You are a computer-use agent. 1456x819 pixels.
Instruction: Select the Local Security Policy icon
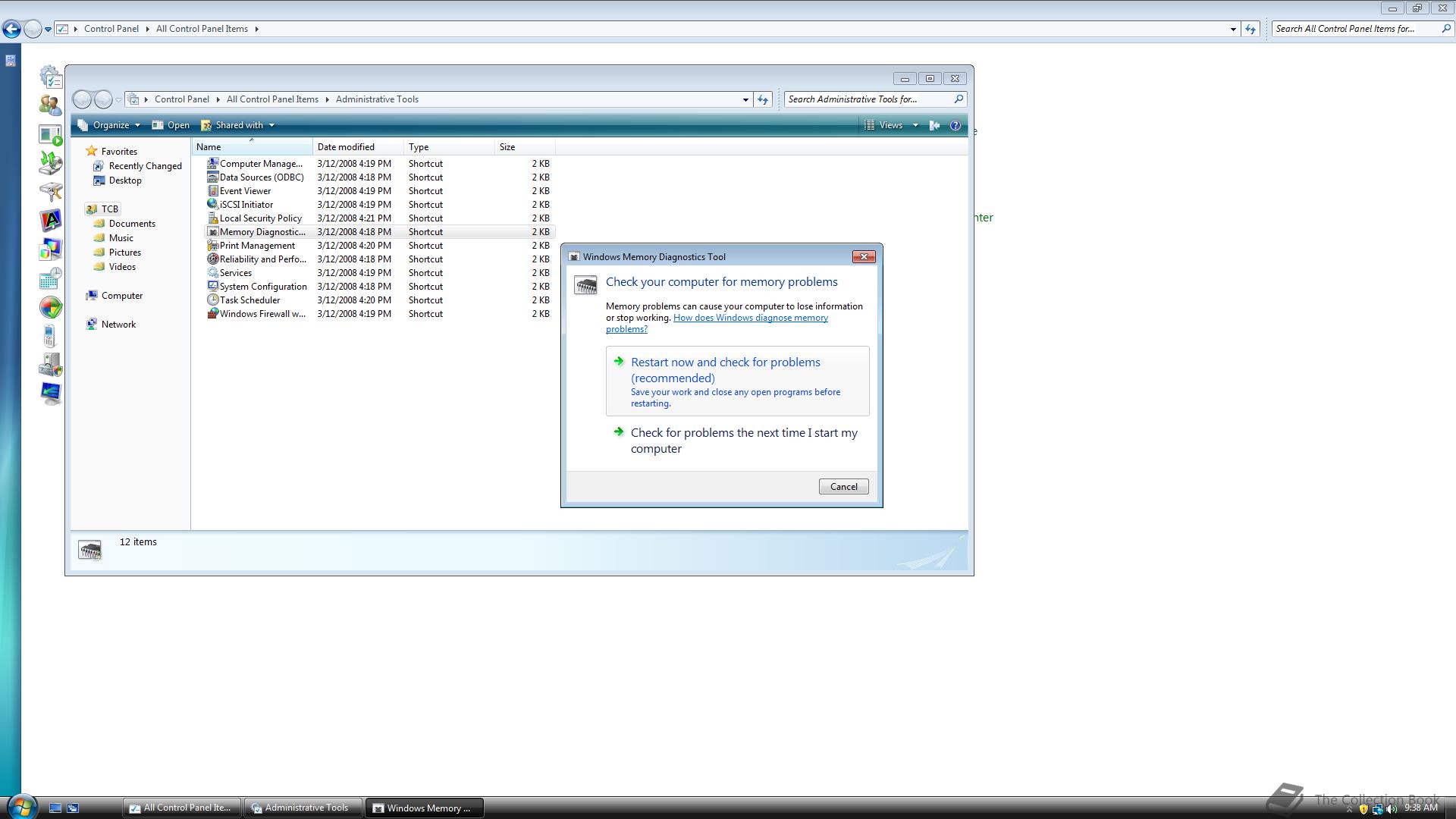tap(213, 218)
